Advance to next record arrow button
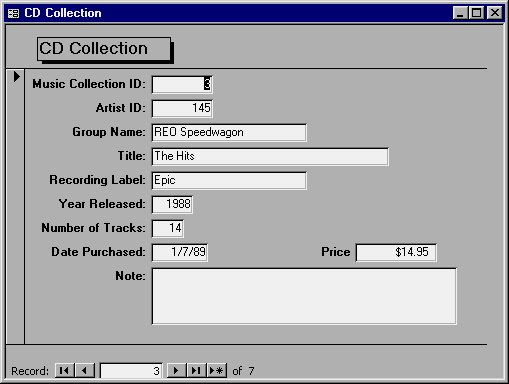509x384 pixels. [176, 371]
